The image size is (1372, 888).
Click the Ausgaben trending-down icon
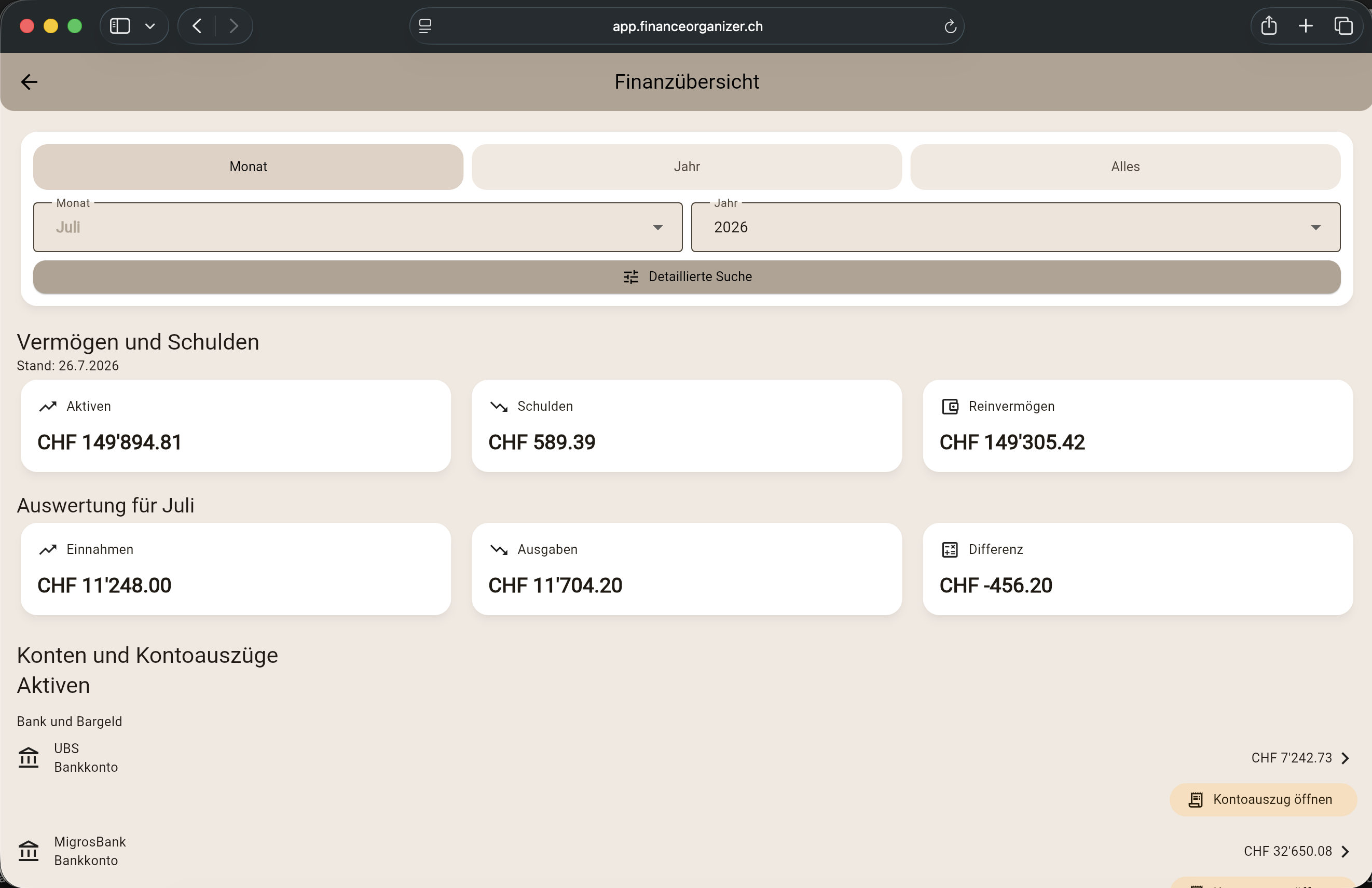coord(499,550)
